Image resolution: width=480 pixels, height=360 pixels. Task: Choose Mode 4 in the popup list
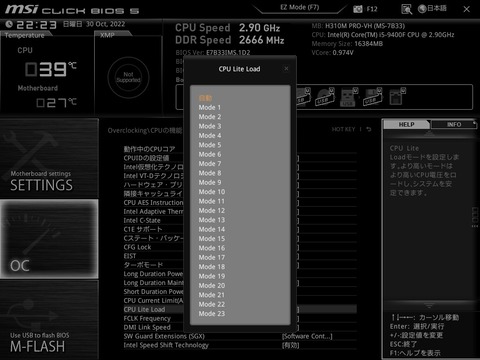point(210,135)
